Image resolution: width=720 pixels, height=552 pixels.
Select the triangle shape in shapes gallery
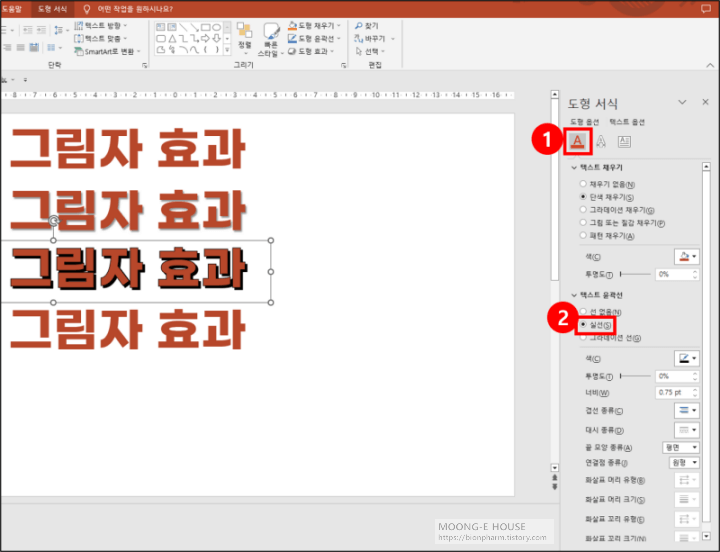[172, 39]
